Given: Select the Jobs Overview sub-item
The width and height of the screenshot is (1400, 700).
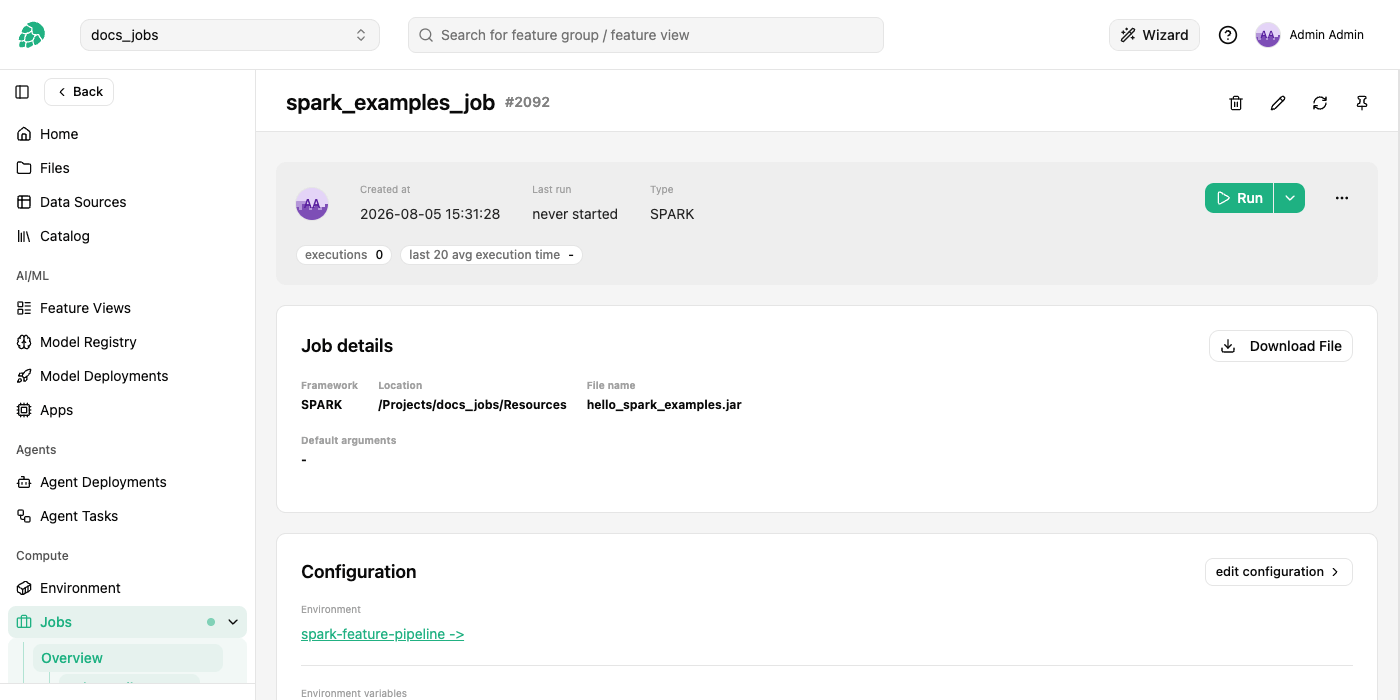Looking at the screenshot, I should (128, 658).
